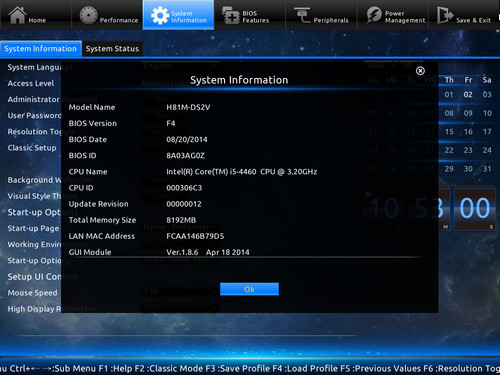Click the F3 :Save Profile hint
Screen dimensions: 500x375
point(239,368)
